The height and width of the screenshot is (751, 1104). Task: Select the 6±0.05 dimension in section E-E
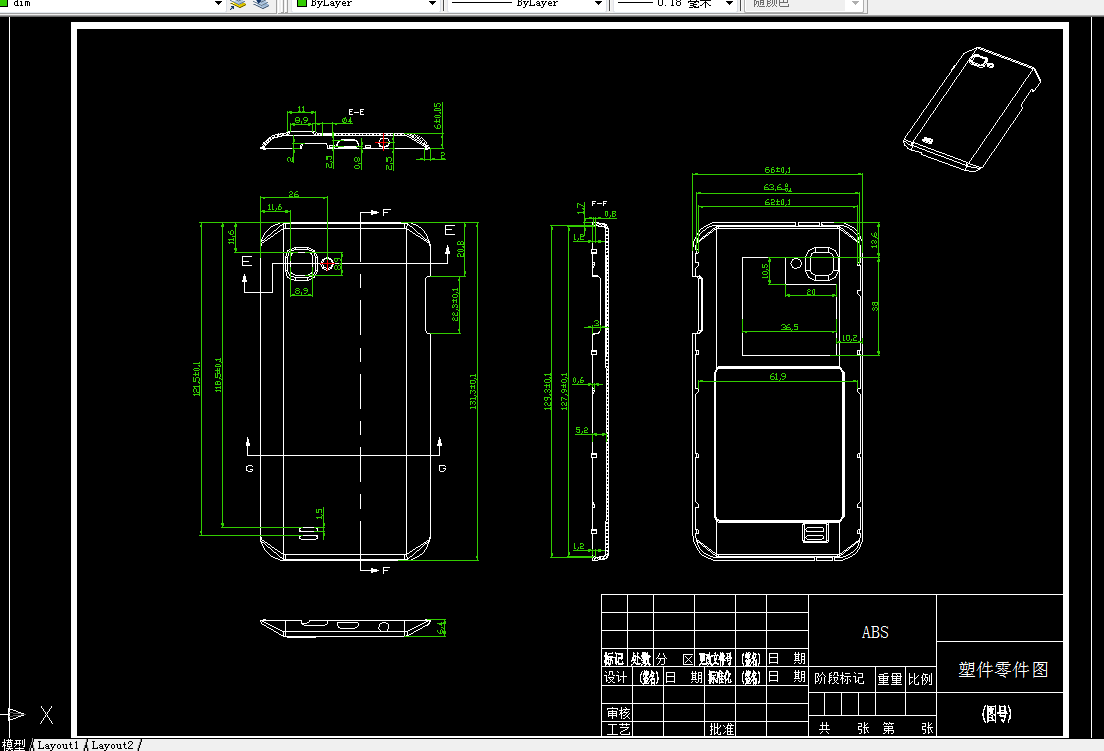point(437,115)
